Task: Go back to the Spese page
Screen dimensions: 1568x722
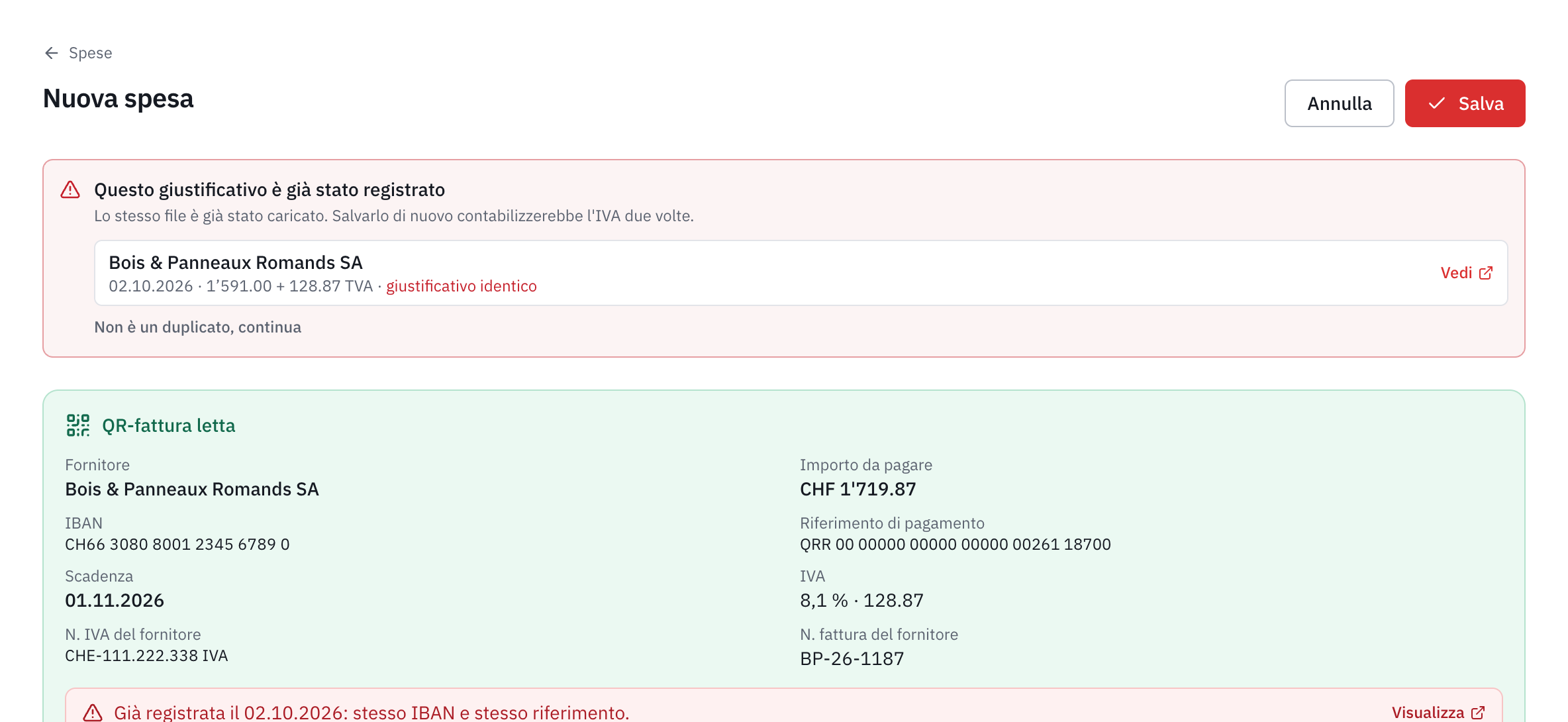Action: (78, 53)
